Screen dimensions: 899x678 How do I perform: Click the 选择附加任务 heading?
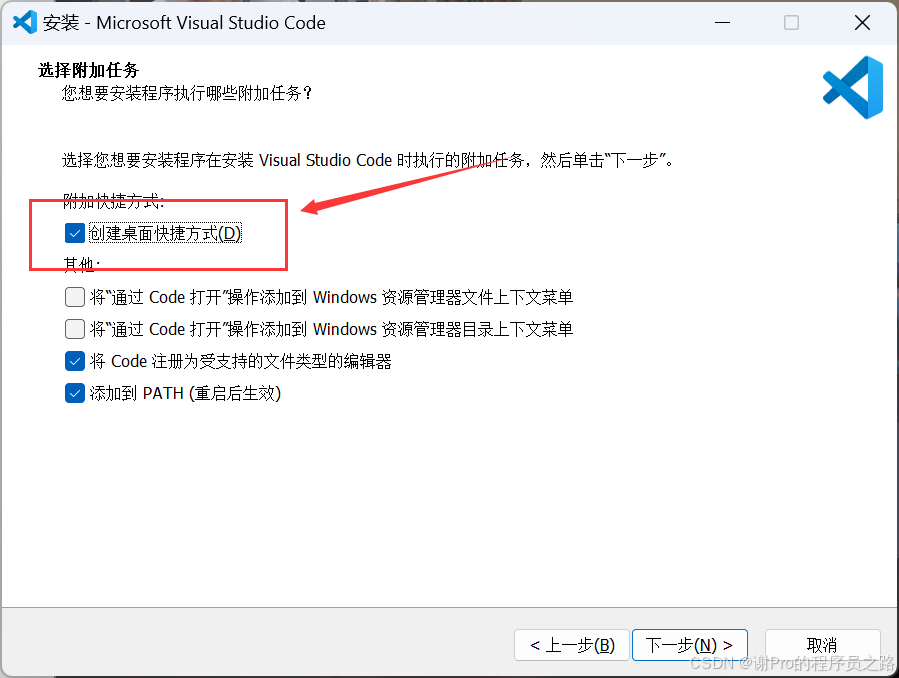pos(89,70)
